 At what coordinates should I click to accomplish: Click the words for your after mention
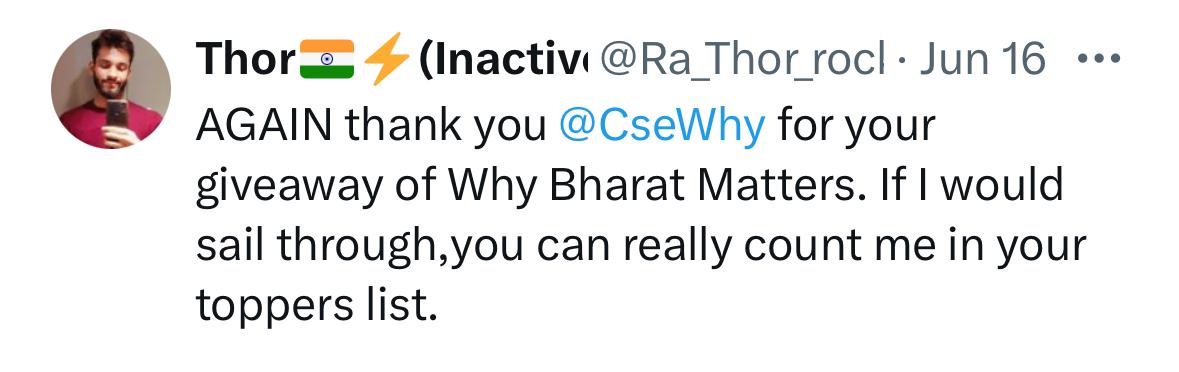pyautogui.click(x=856, y=127)
